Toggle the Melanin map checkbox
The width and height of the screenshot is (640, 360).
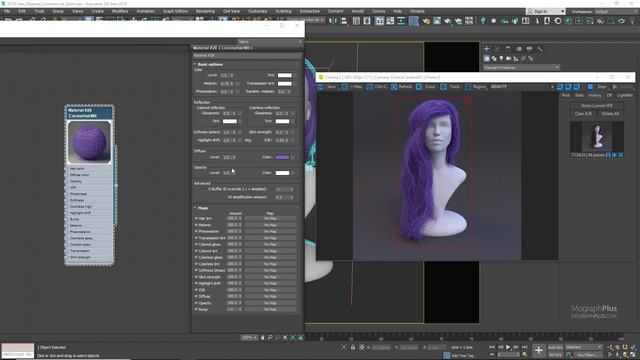[196, 225]
